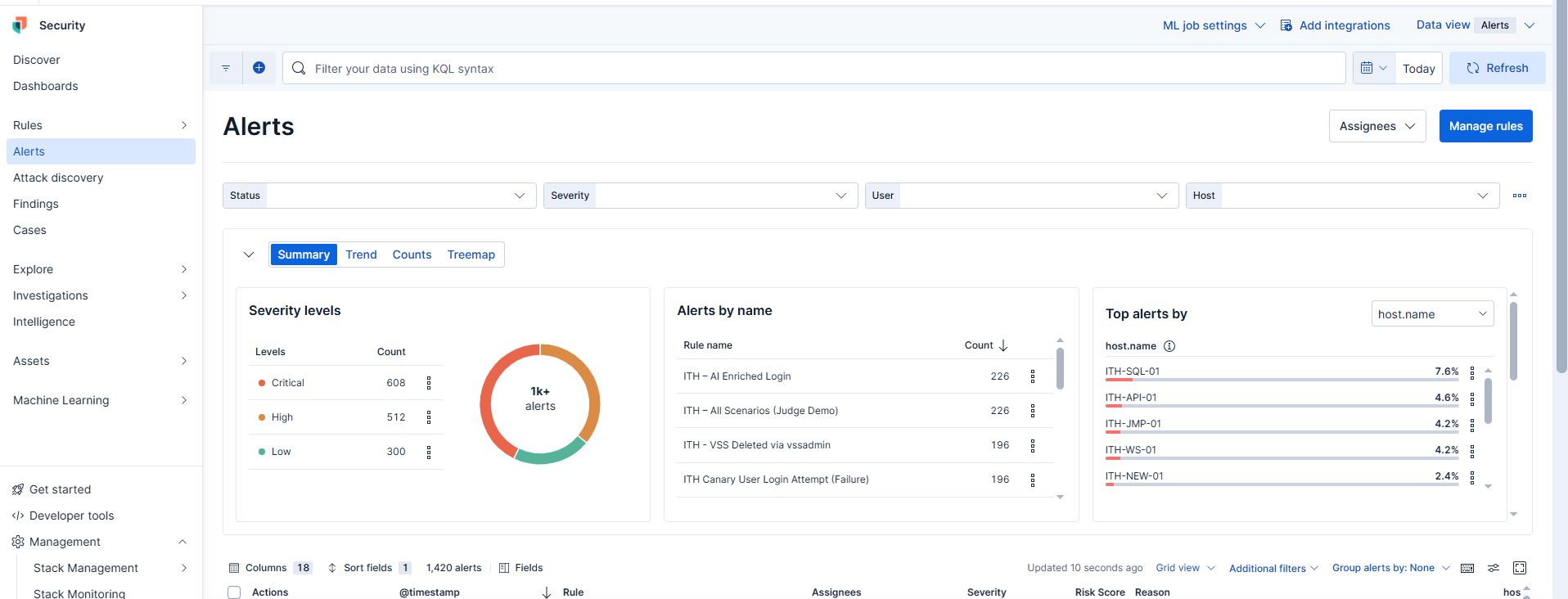Open the filter controls three-dot menu
1568x599 pixels.
(x=1520, y=196)
